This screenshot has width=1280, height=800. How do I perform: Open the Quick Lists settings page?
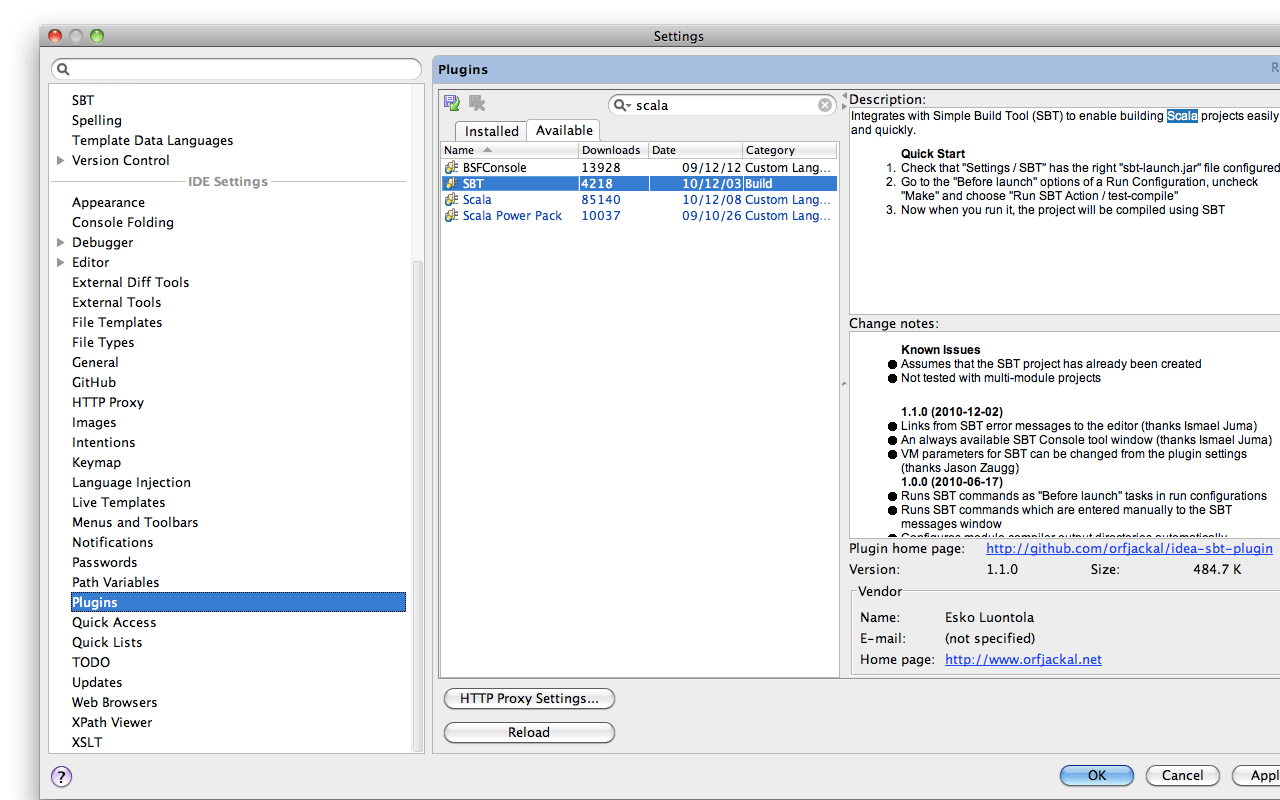[x=107, y=642]
